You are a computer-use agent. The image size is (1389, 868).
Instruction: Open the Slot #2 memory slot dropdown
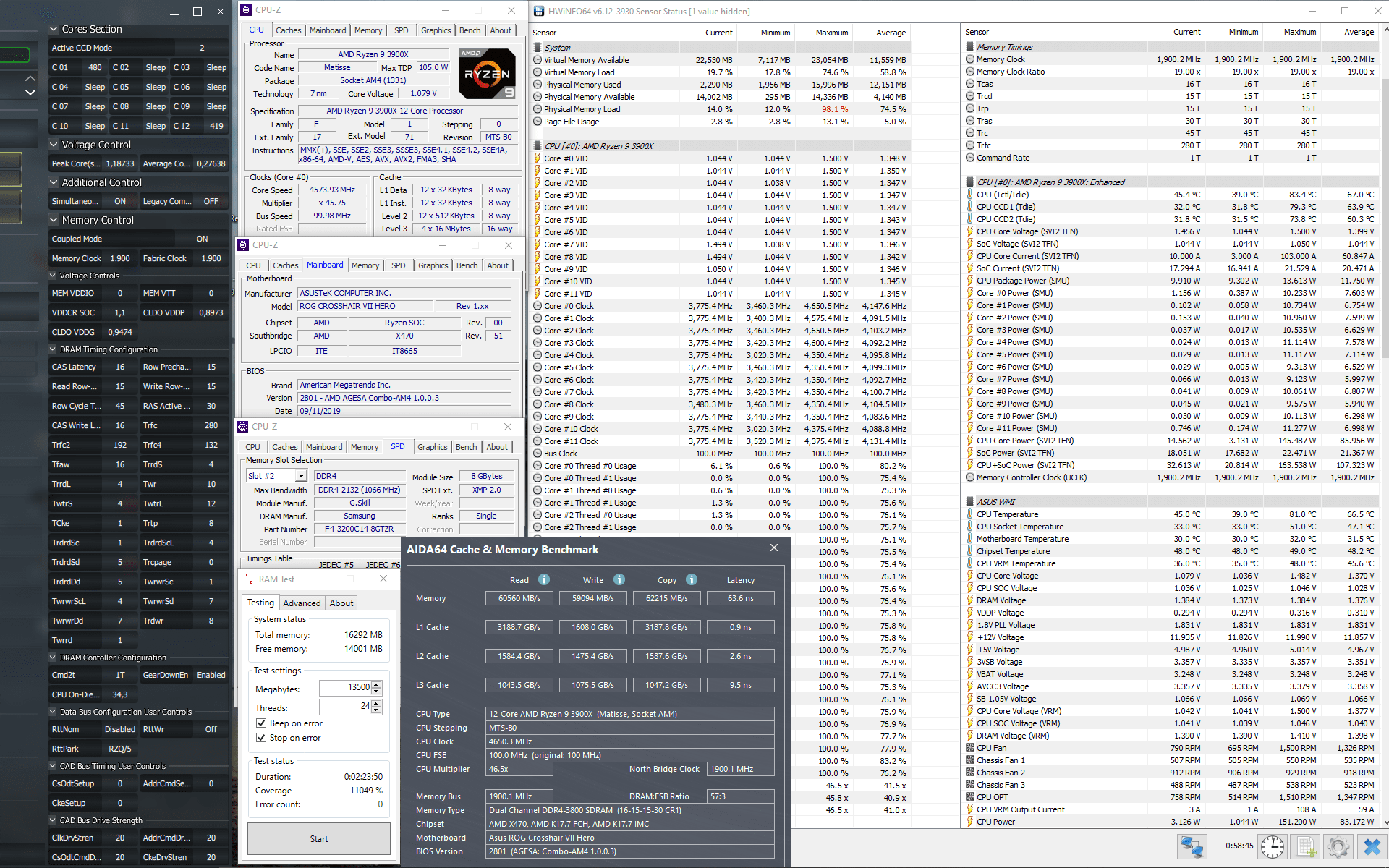[x=301, y=476]
